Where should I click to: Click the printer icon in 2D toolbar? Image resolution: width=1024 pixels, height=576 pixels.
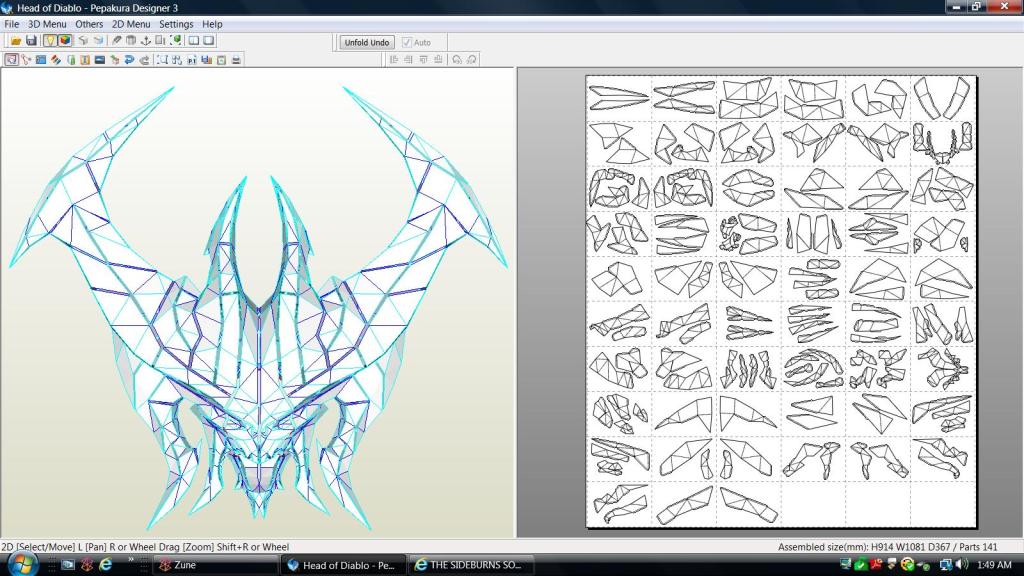pyautogui.click(x=236, y=59)
